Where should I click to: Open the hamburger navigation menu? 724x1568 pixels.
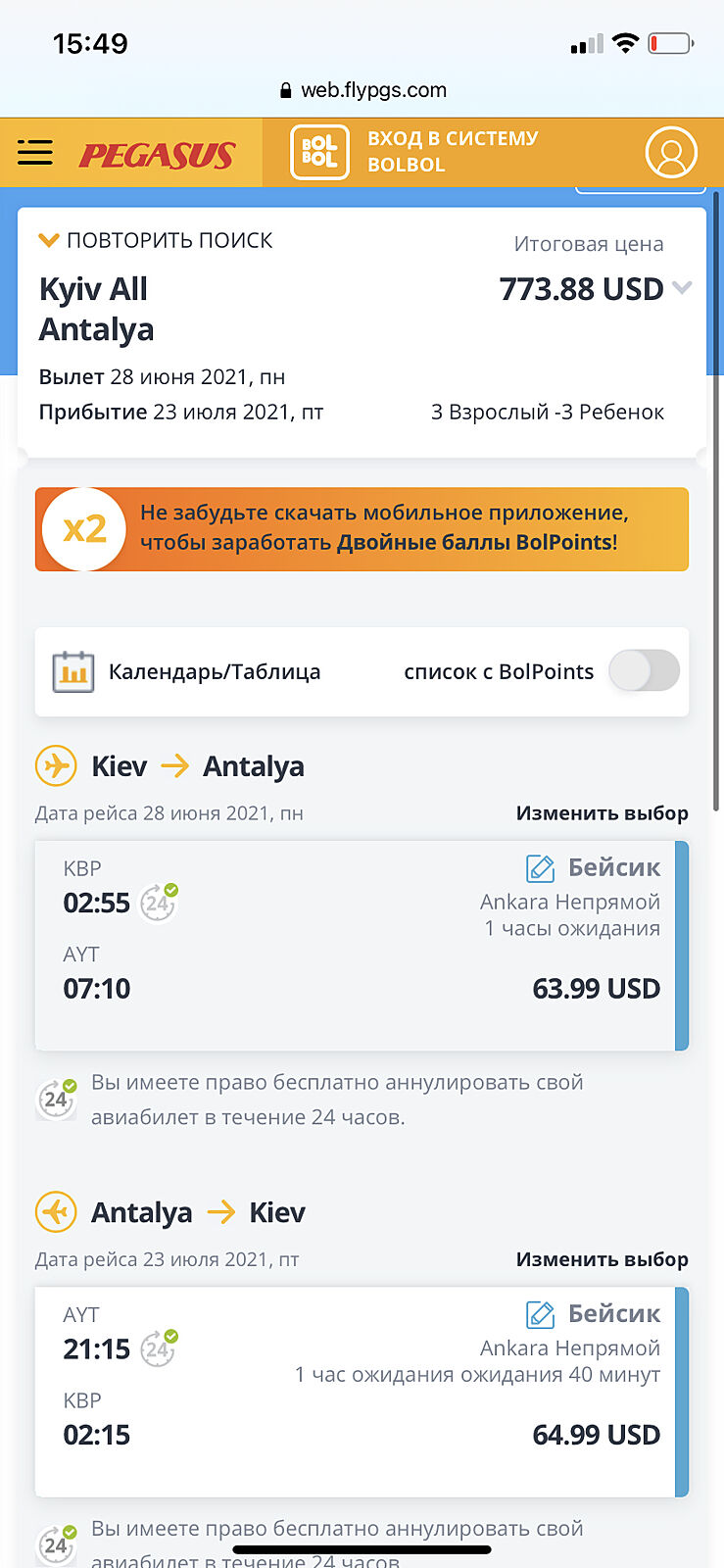coord(35,153)
